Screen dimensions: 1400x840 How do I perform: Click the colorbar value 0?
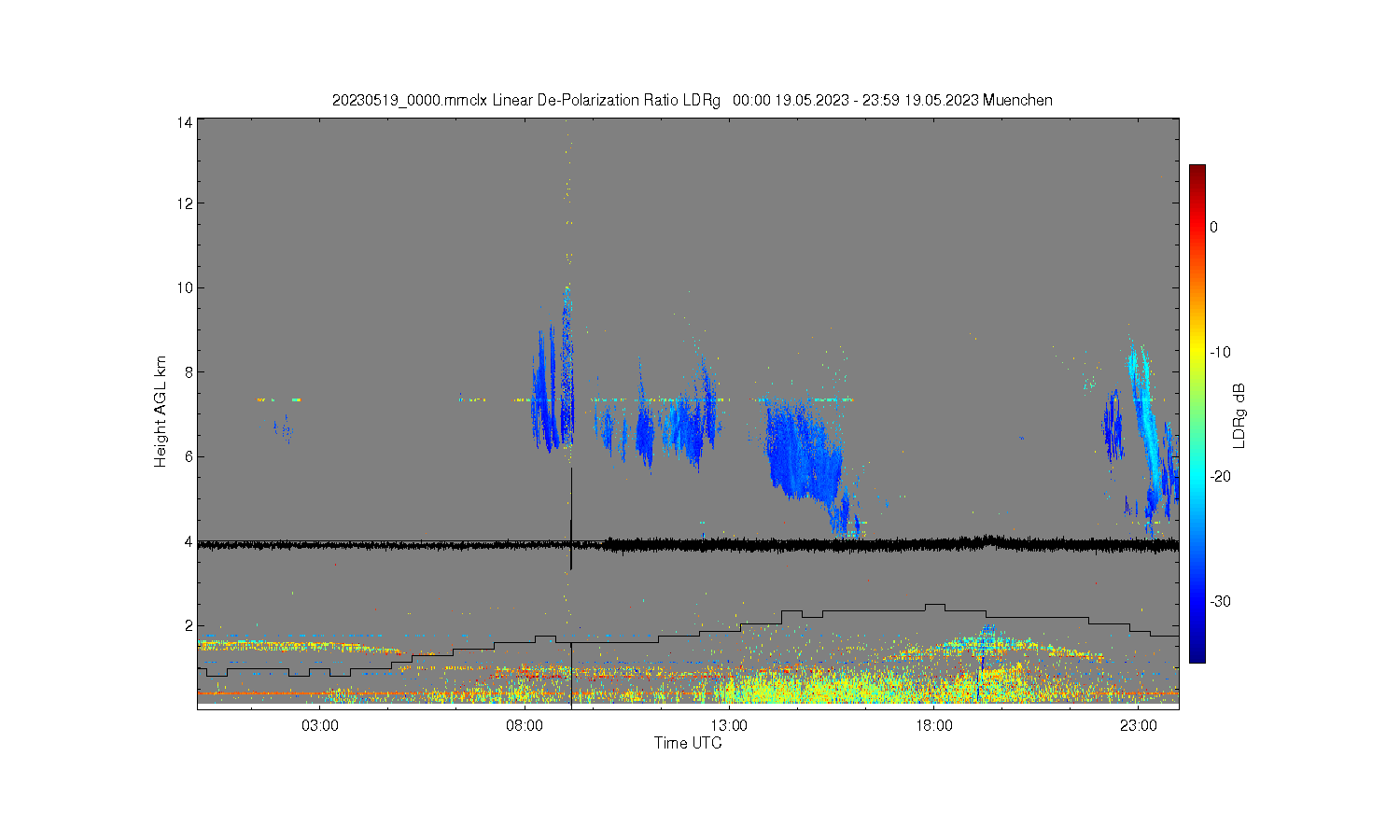pos(1213,227)
